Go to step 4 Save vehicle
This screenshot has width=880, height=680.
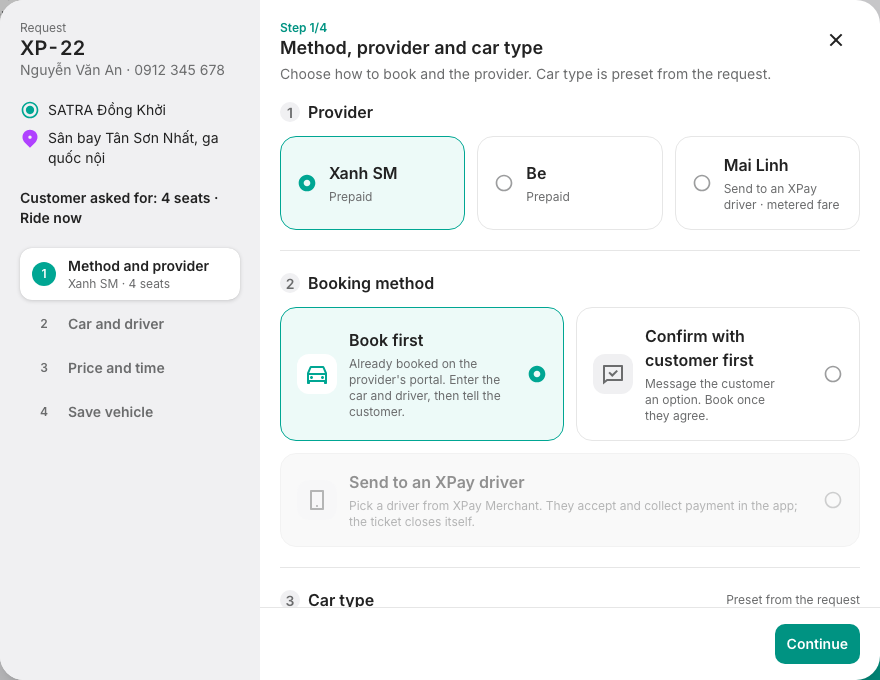[x=130, y=412]
